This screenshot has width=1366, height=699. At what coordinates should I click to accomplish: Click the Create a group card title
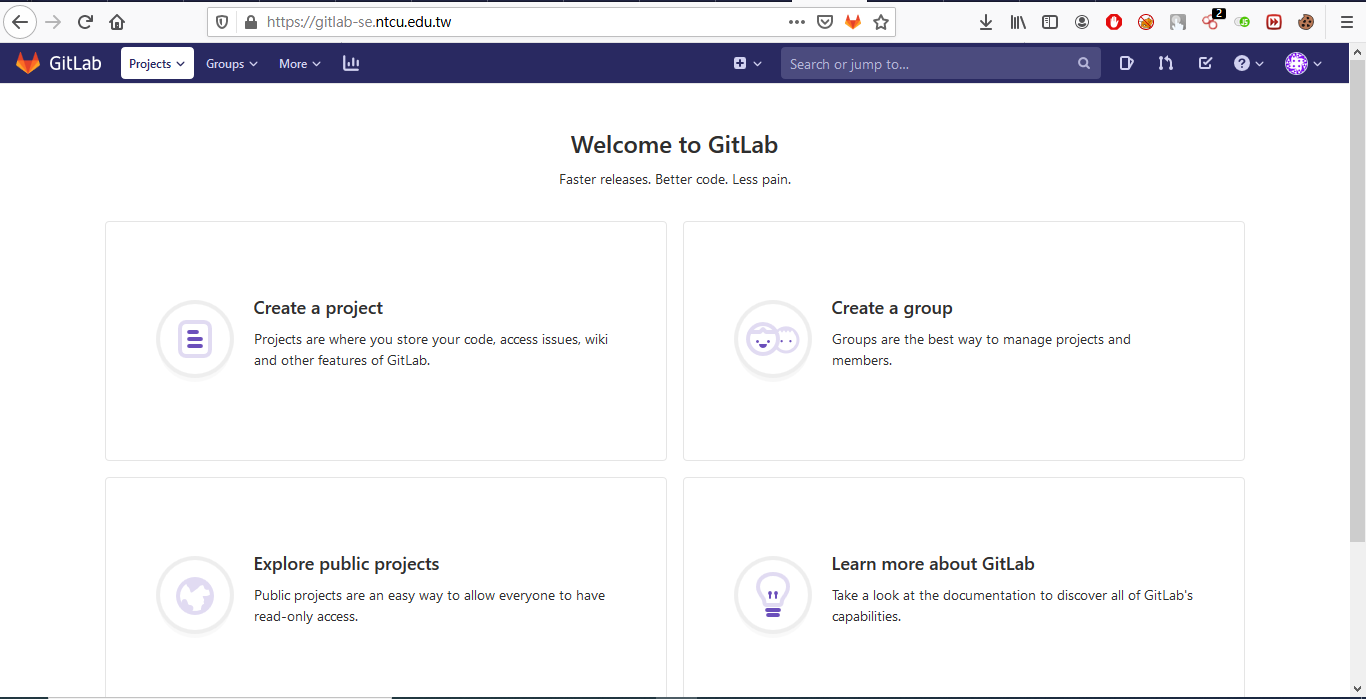(892, 308)
